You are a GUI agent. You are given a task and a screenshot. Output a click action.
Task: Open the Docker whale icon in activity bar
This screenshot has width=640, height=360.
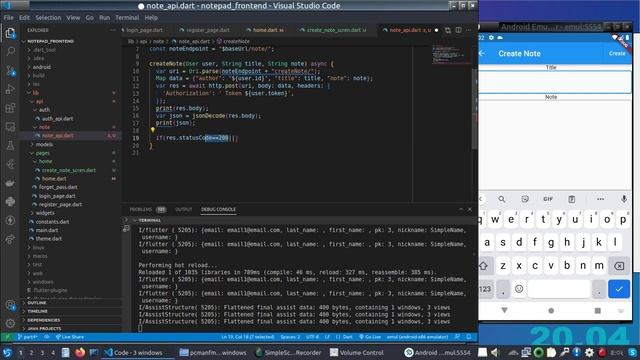[x=10, y=183]
